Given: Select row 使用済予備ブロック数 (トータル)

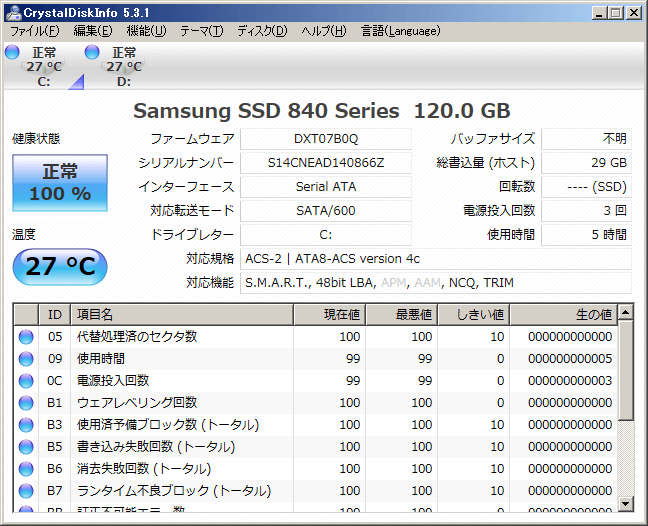Looking at the screenshot, I should [316, 425].
